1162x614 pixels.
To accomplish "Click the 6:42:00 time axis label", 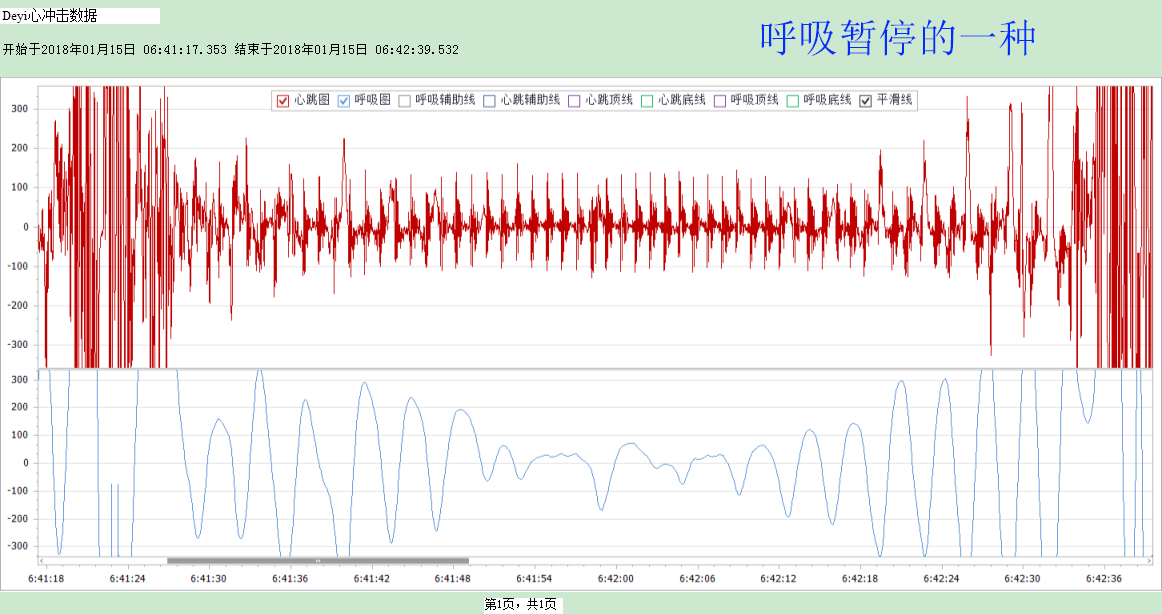I will tap(615, 579).
